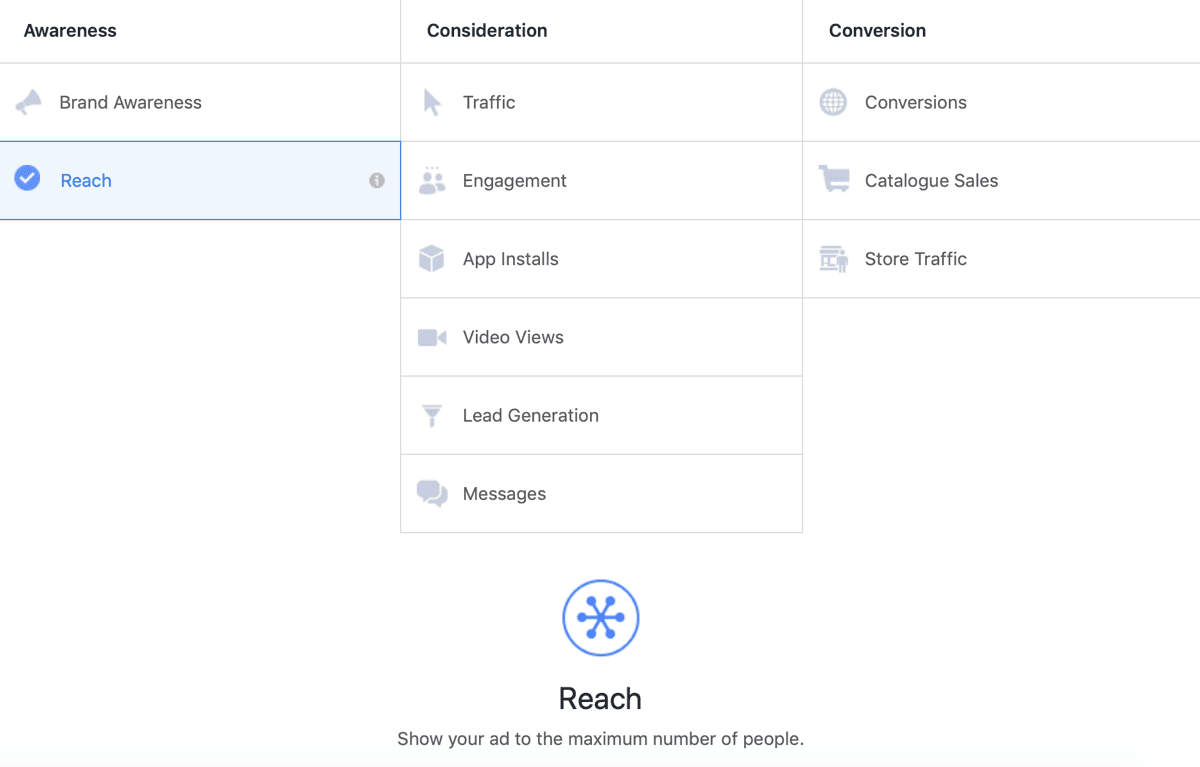The width and height of the screenshot is (1200, 767).
Task: Click the info icon beside Reach
Action: [x=377, y=181]
